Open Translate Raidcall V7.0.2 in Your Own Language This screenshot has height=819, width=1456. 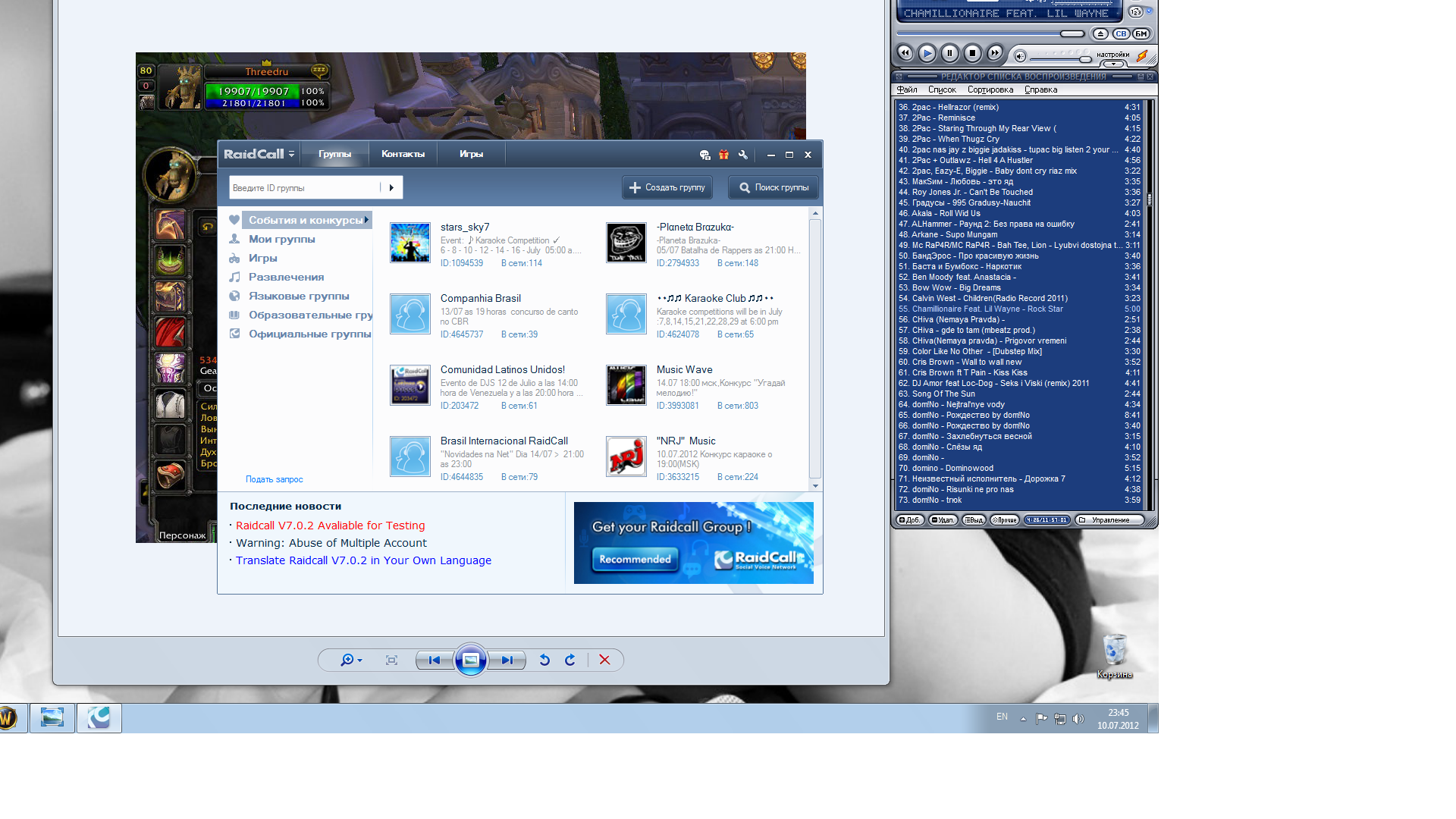point(363,560)
